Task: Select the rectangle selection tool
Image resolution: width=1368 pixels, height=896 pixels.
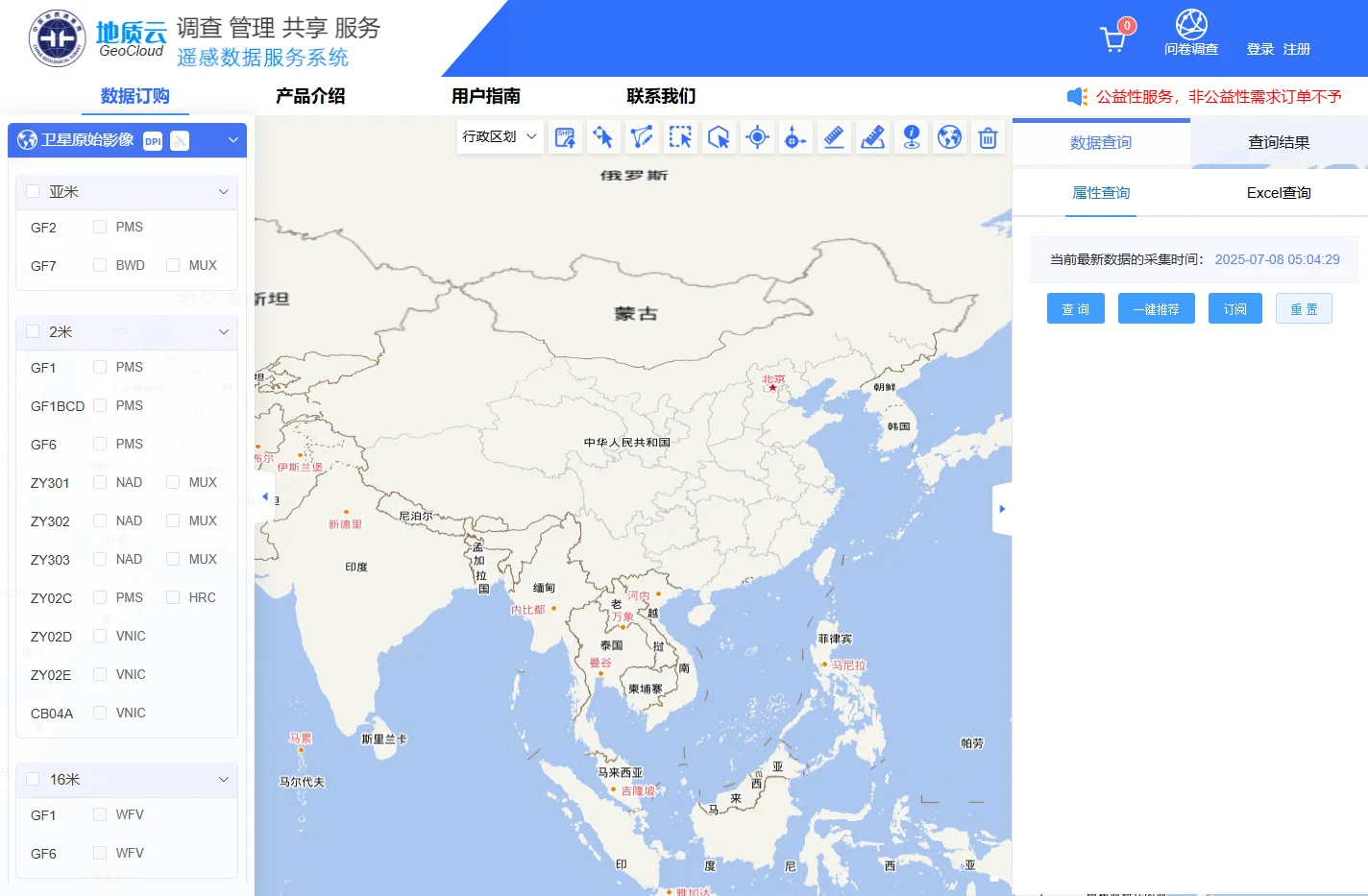Action: pyautogui.click(x=680, y=137)
